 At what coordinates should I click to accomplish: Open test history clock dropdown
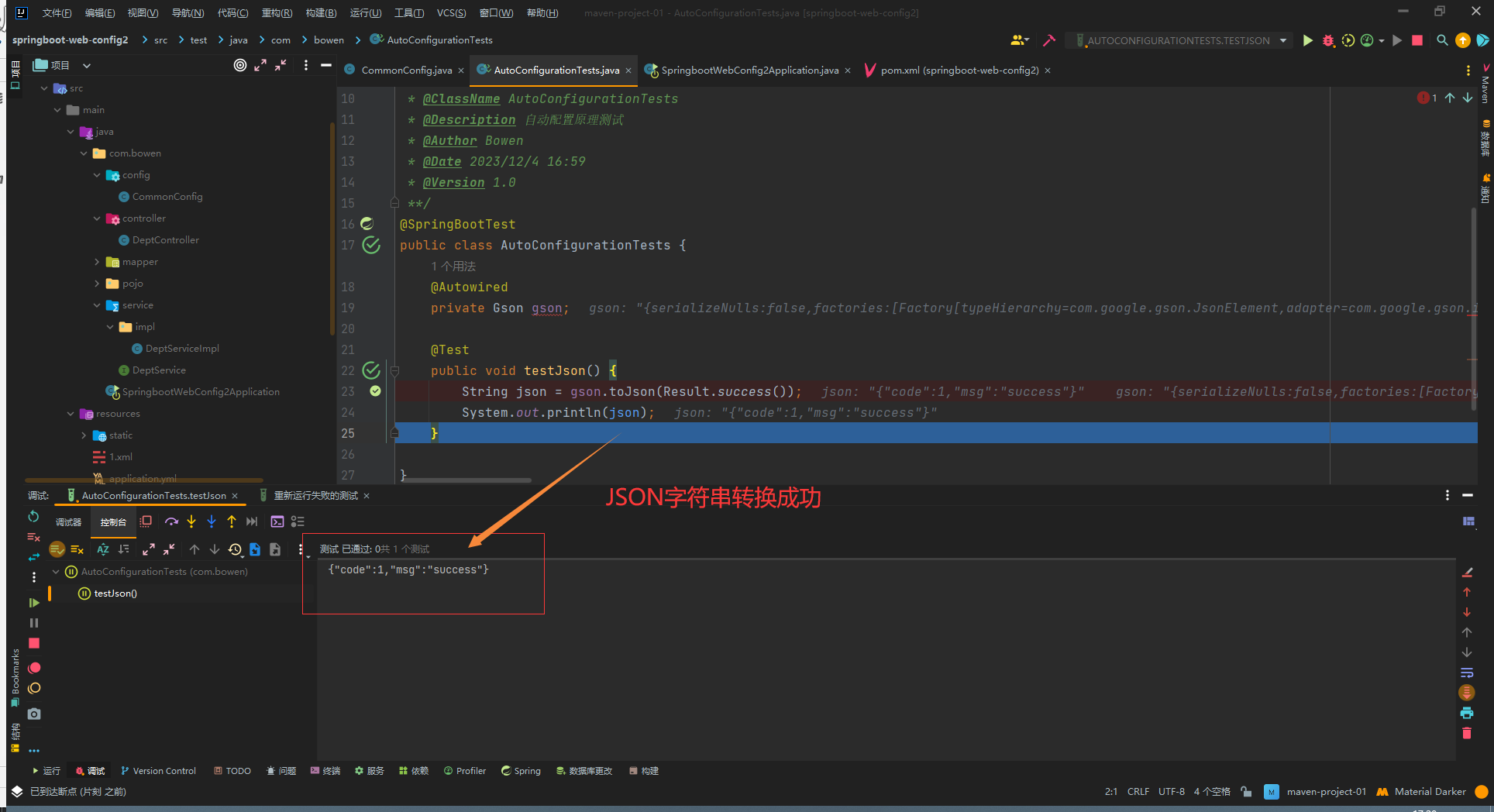(x=236, y=549)
